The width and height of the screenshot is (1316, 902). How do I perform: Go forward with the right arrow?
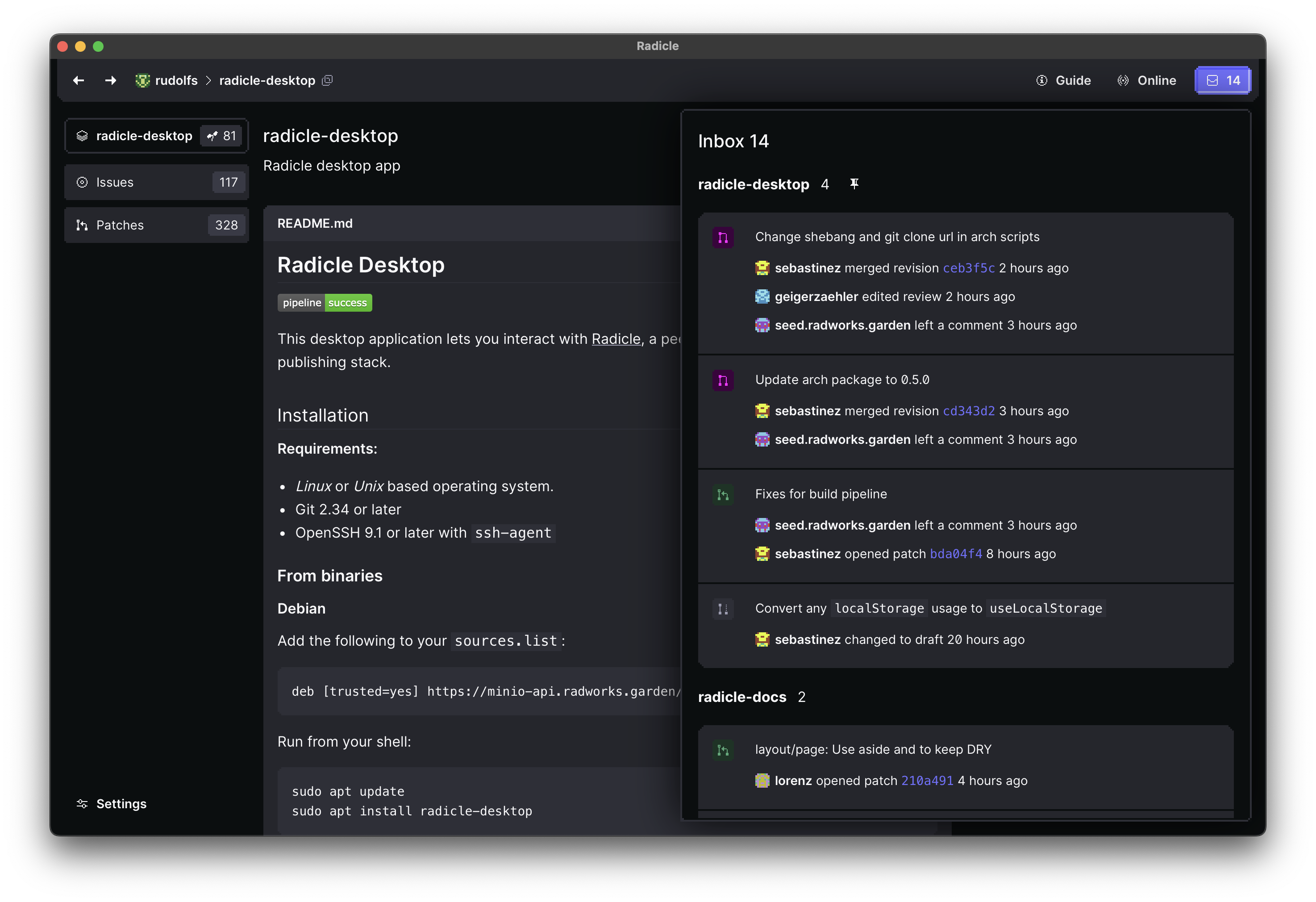click(110, 80)
